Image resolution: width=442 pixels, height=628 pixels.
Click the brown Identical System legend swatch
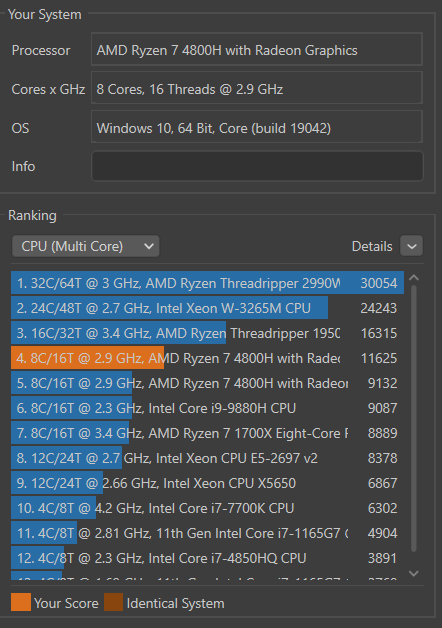pyautogui.click(x=113, y=602)
